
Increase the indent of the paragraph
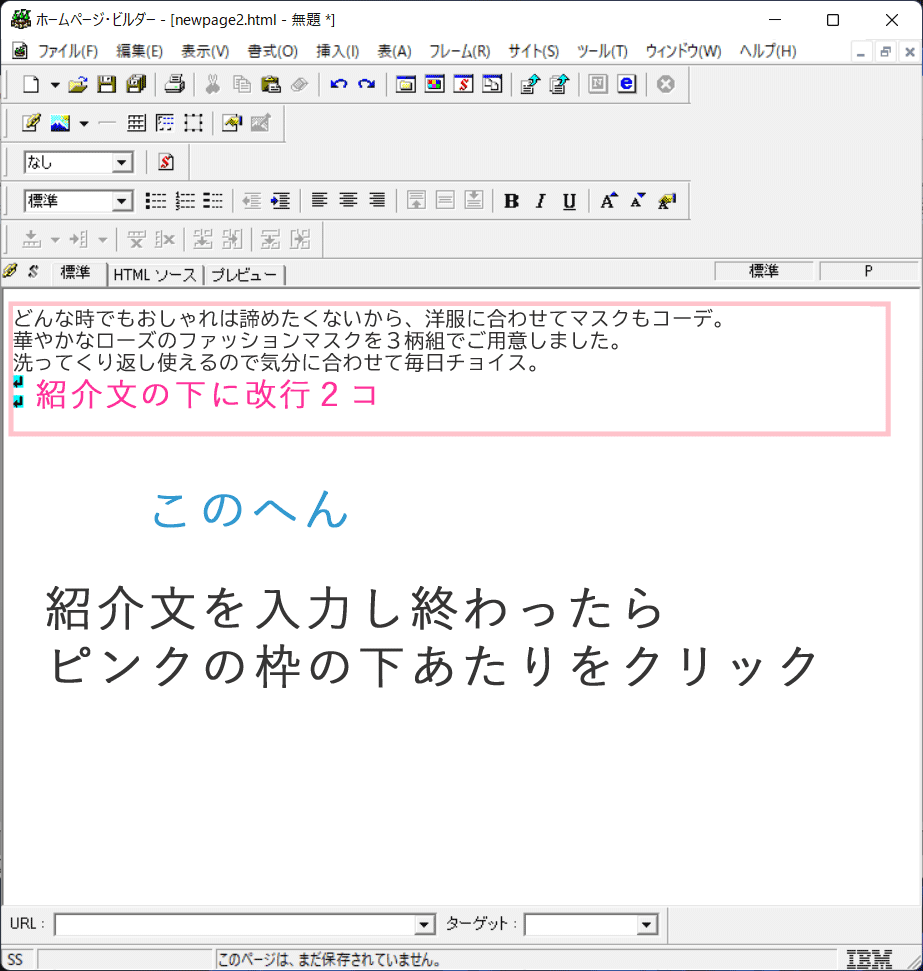[x=280, y=201]
